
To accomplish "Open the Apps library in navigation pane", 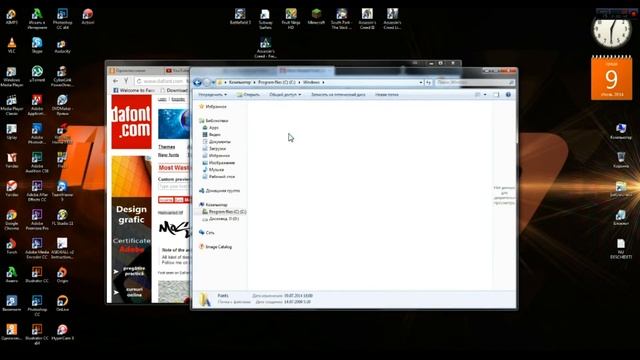I will (x=211, y=128).
